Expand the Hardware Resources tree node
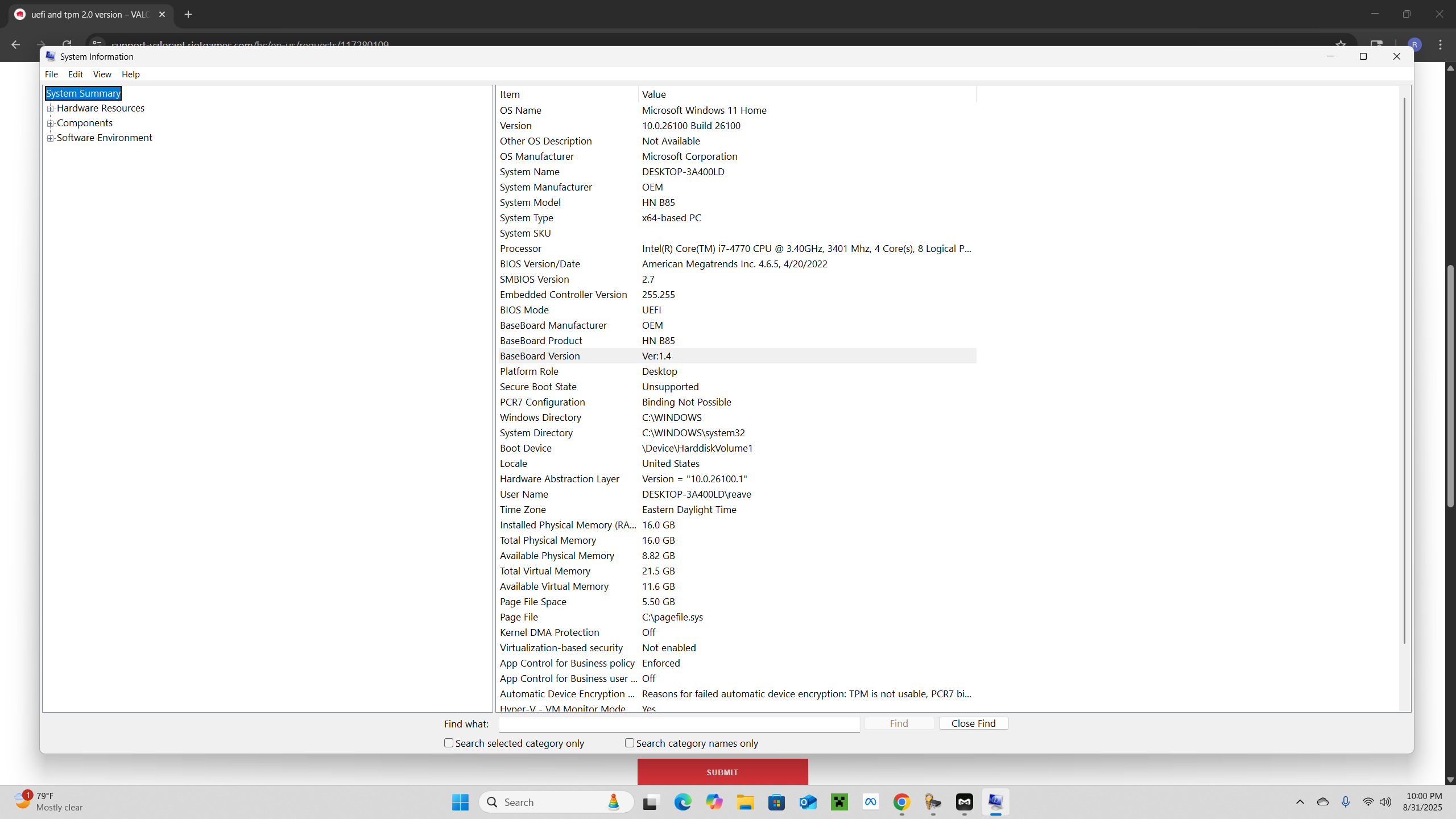The image size is (1456, 819). [51, 108]
